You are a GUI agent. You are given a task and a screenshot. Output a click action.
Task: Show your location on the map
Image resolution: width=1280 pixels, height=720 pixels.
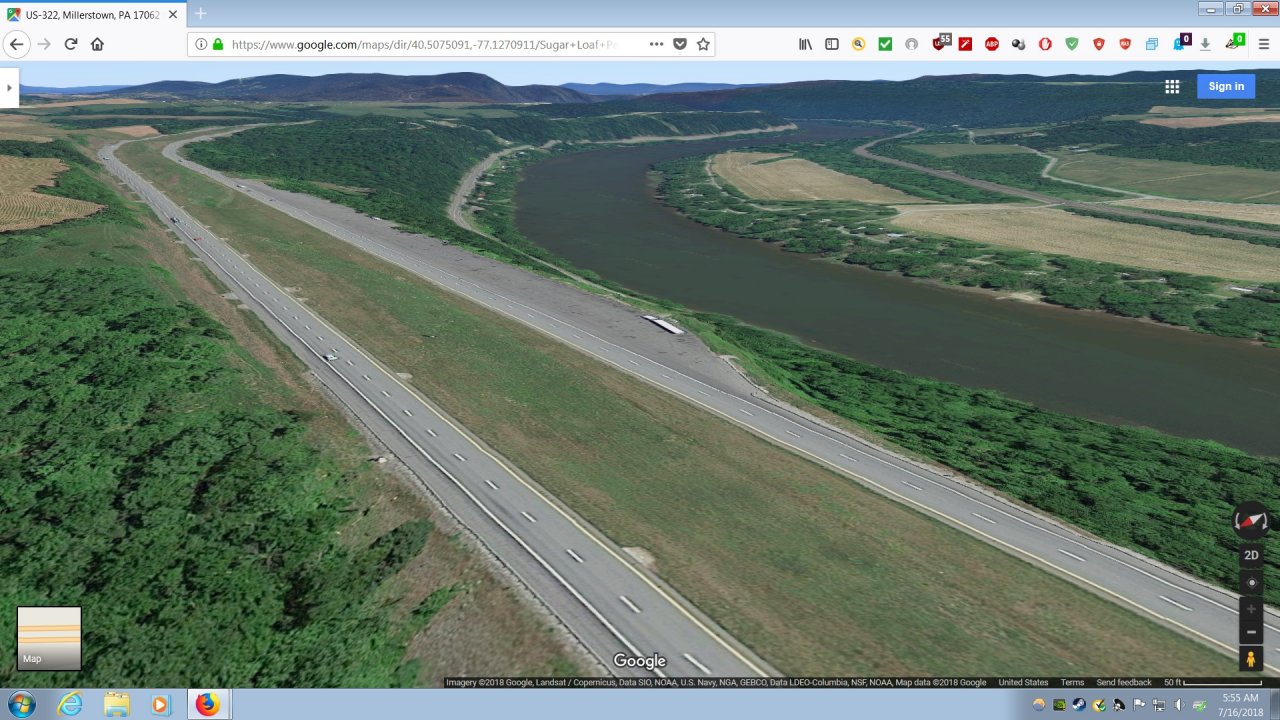click(x=1251, y=582)
